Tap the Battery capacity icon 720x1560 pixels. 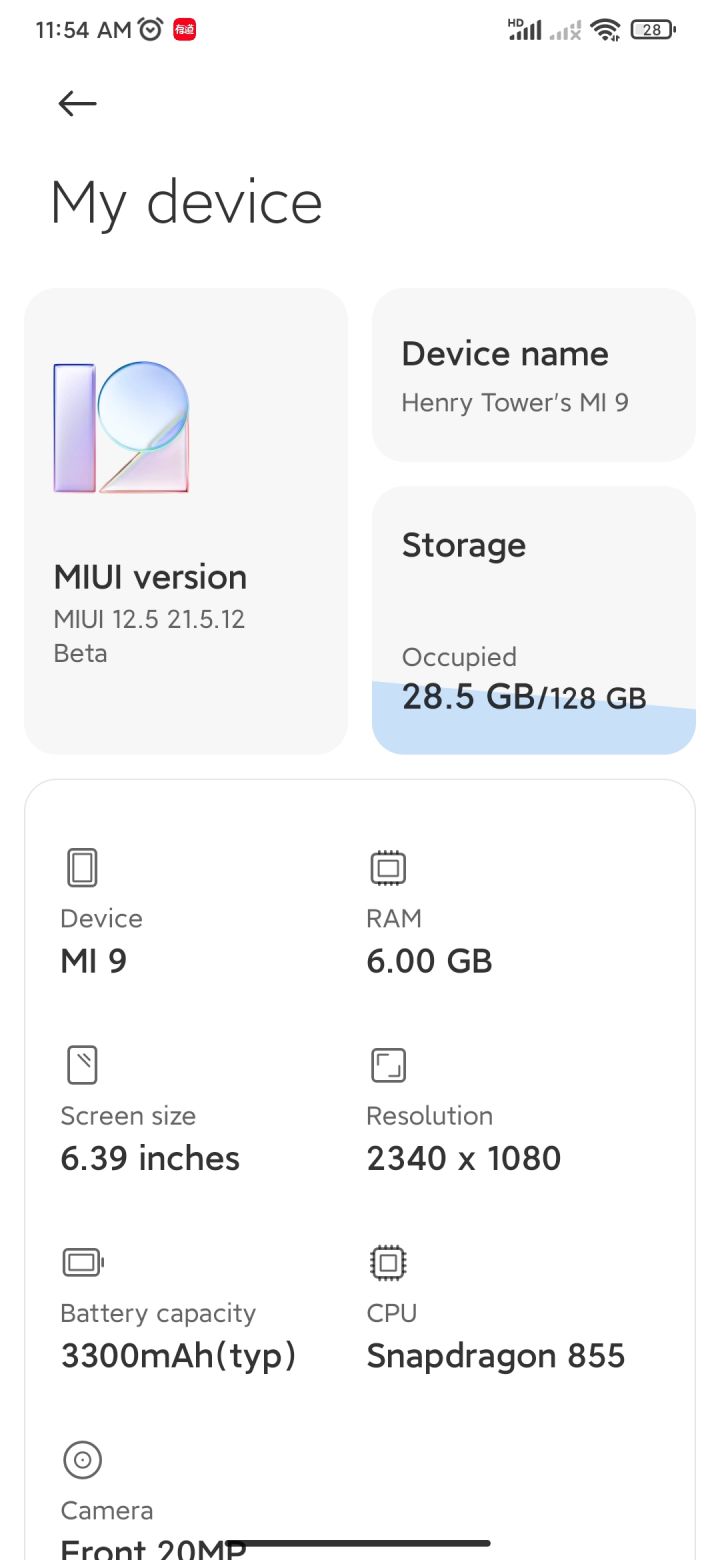[x=83, y=1262]
